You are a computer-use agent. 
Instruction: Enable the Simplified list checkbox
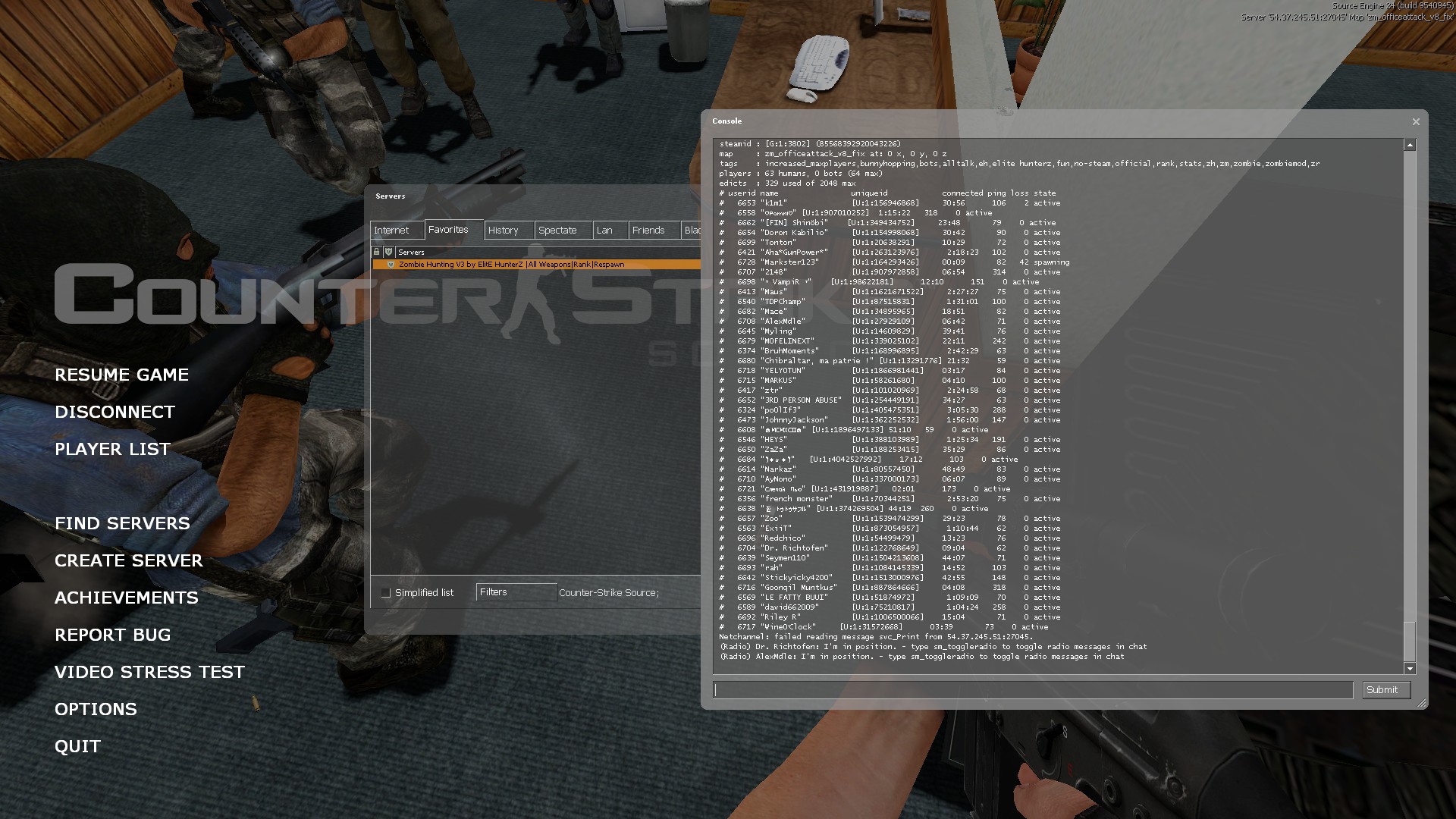pyautogui.click(x=386, y=593)
